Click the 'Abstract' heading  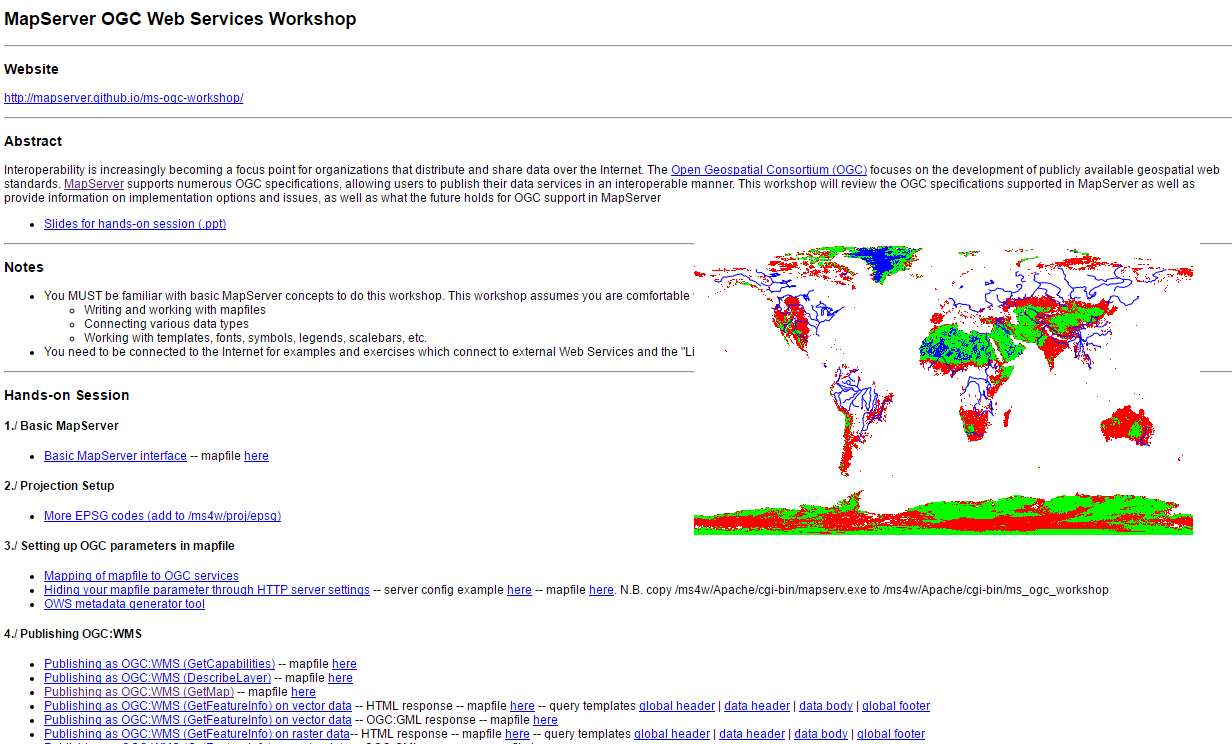33,141
